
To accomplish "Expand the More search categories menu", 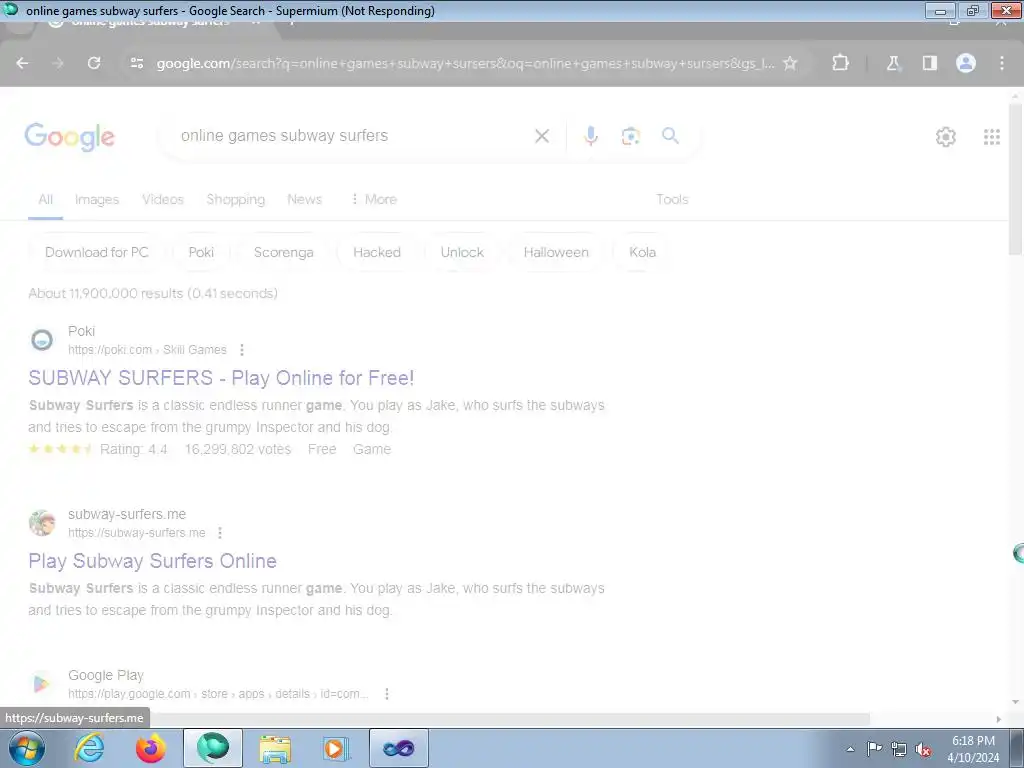I will click(x=374, y=199).
